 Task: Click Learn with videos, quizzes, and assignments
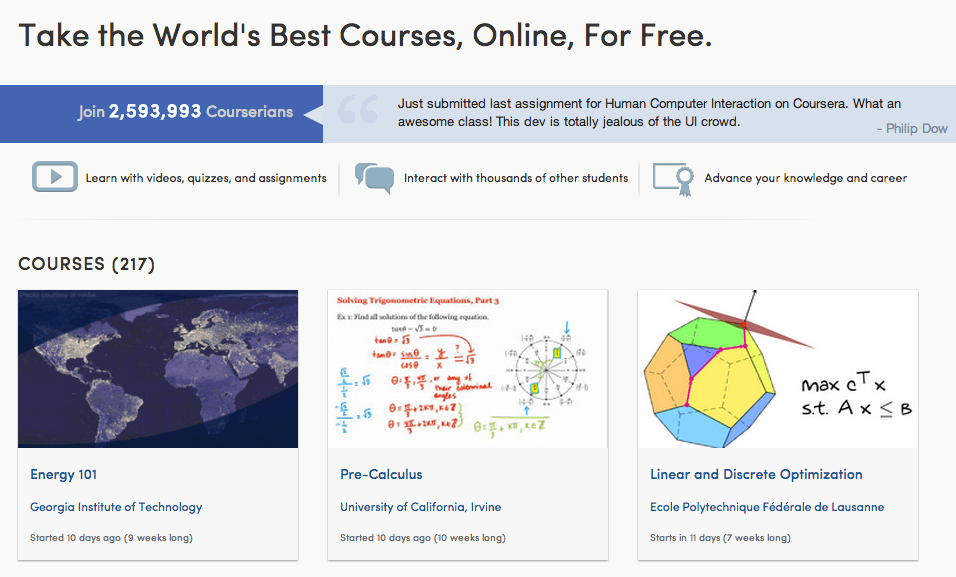[206, 178]
